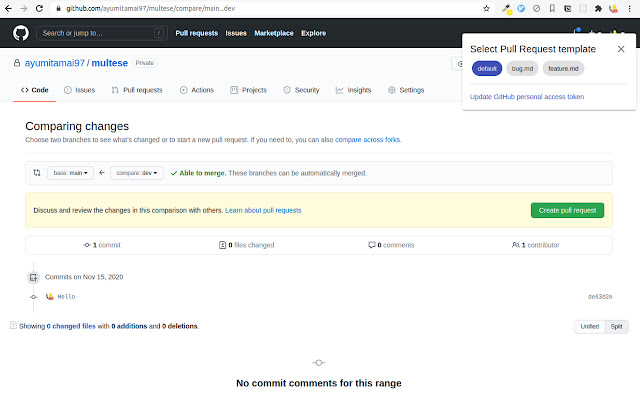Viewport: 640px width, 400px height.
Task: Click the crossed-circle blocker extension icon
Action: coord(536,8)
